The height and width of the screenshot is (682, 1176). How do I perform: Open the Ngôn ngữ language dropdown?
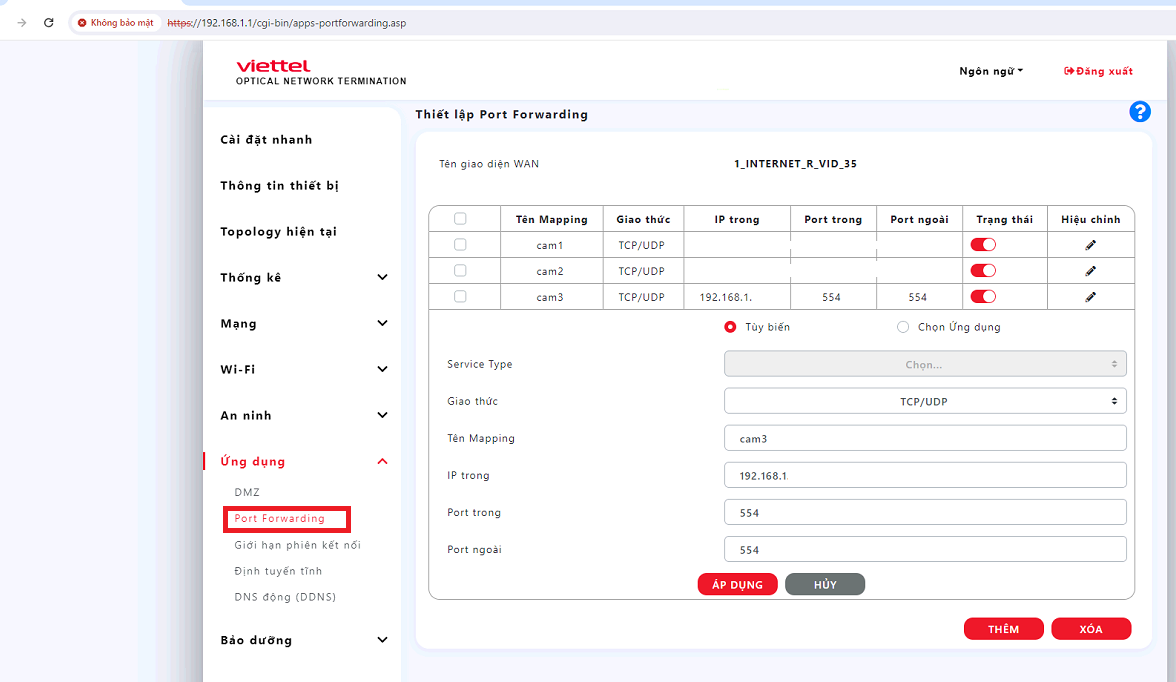991,71
